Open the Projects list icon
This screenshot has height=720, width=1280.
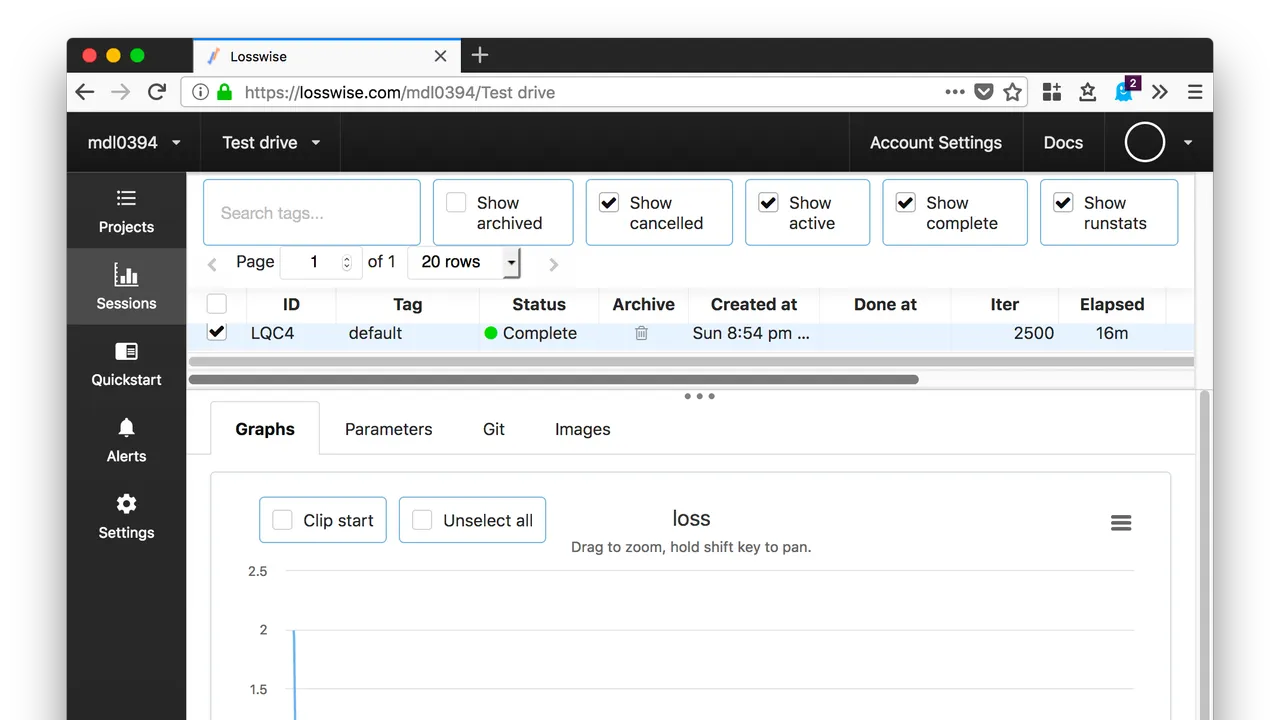[x=126, y=198]
